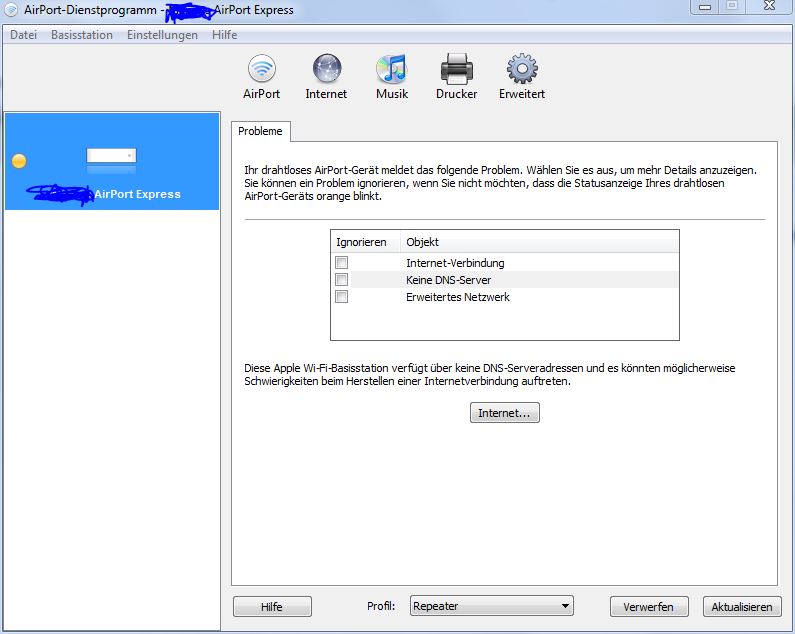Open the Hilfe menu in menu bar
Image resolution: width=795 pixels, height=634 pixels.
coord(224,35)
